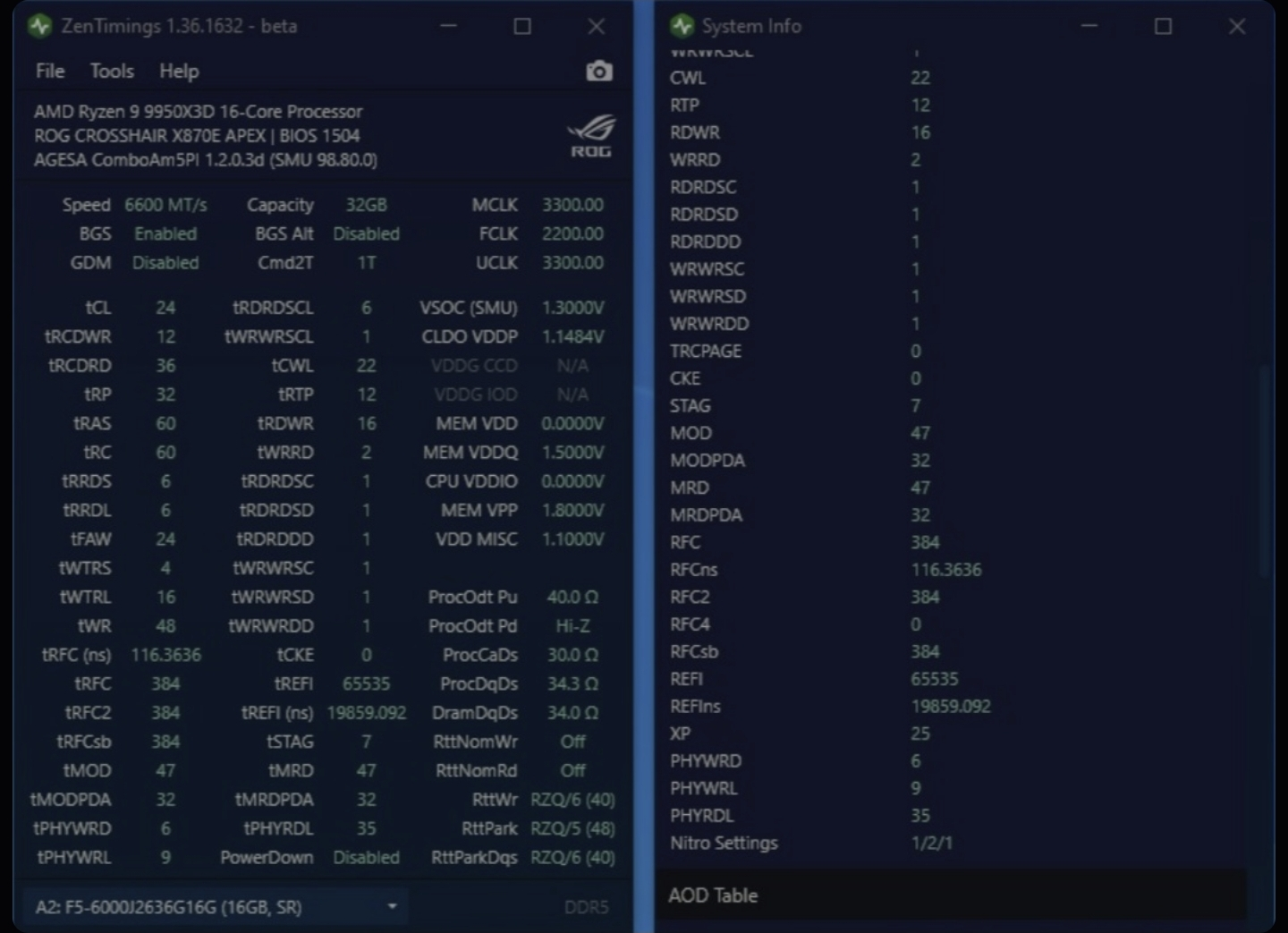Image resolution: width=1288 pixels, height=933 pixels.
Task: Close the System Info window
Action: tap(1237, 26)
